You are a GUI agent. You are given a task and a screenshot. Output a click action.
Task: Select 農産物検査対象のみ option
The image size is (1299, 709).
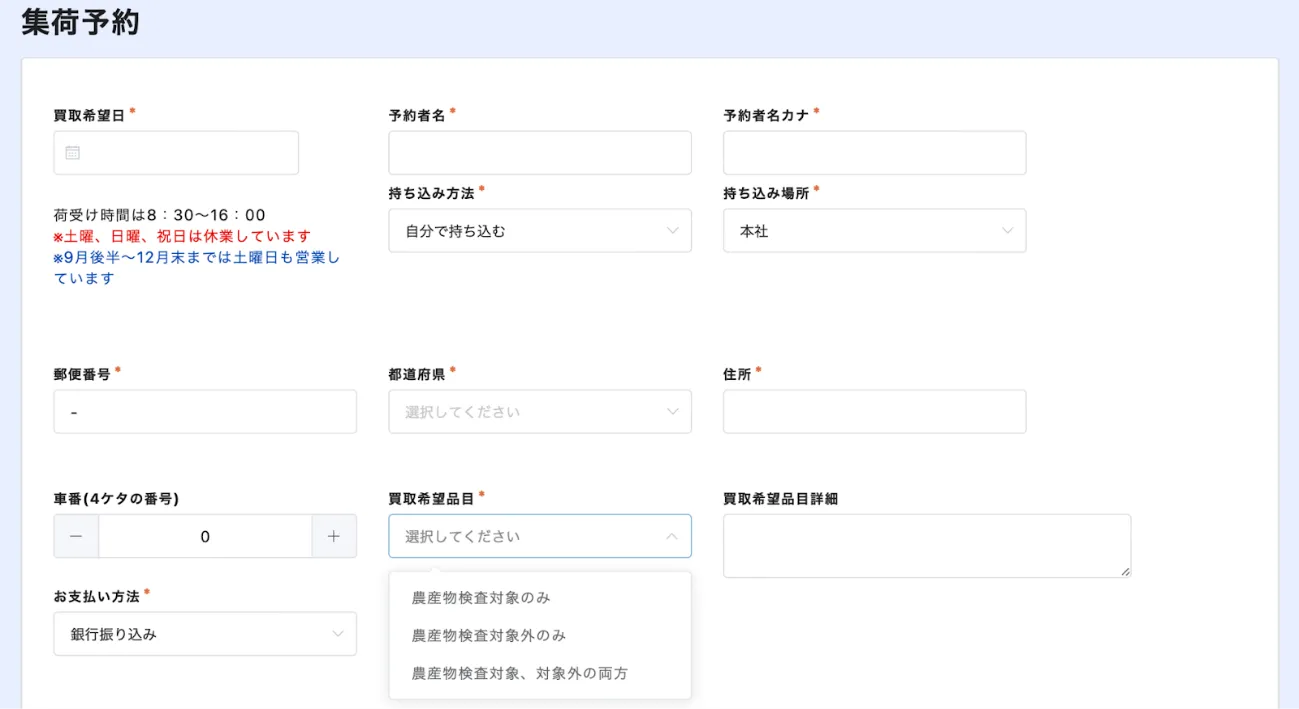[x=481, y=598]
